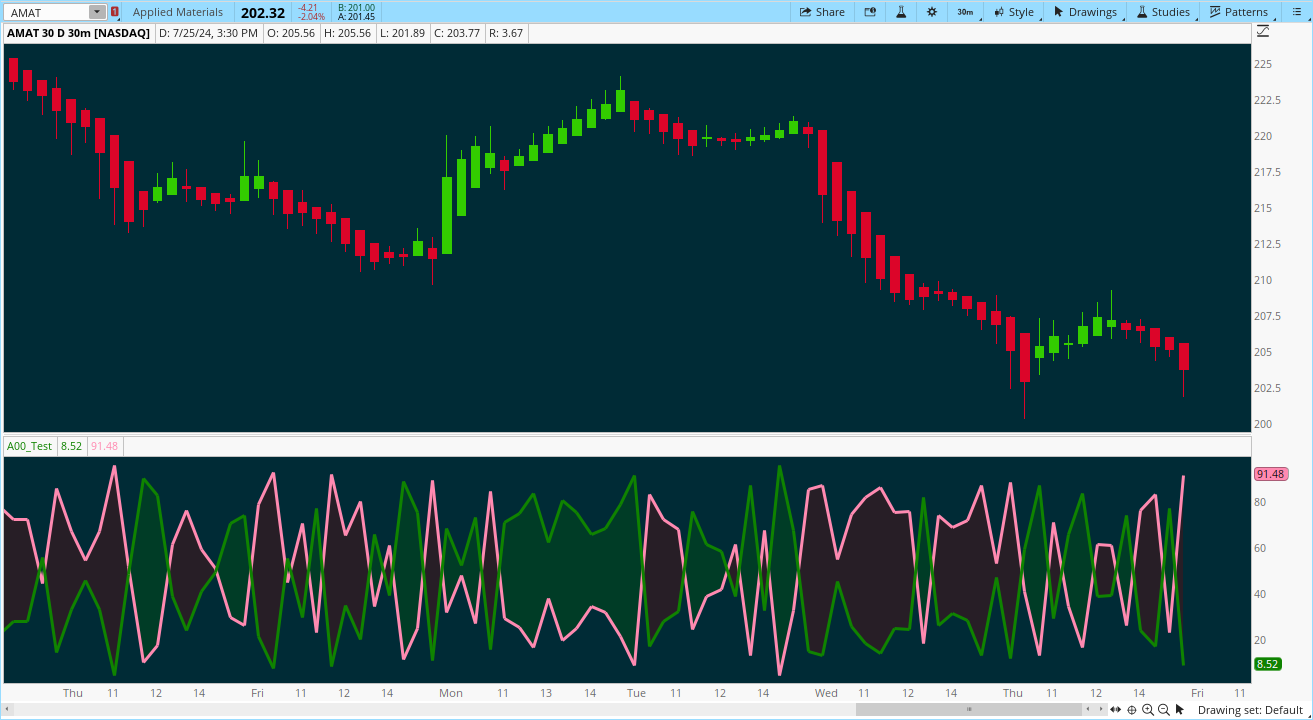
Task: Open the Style menu
Action: [x=1013, y=12]
